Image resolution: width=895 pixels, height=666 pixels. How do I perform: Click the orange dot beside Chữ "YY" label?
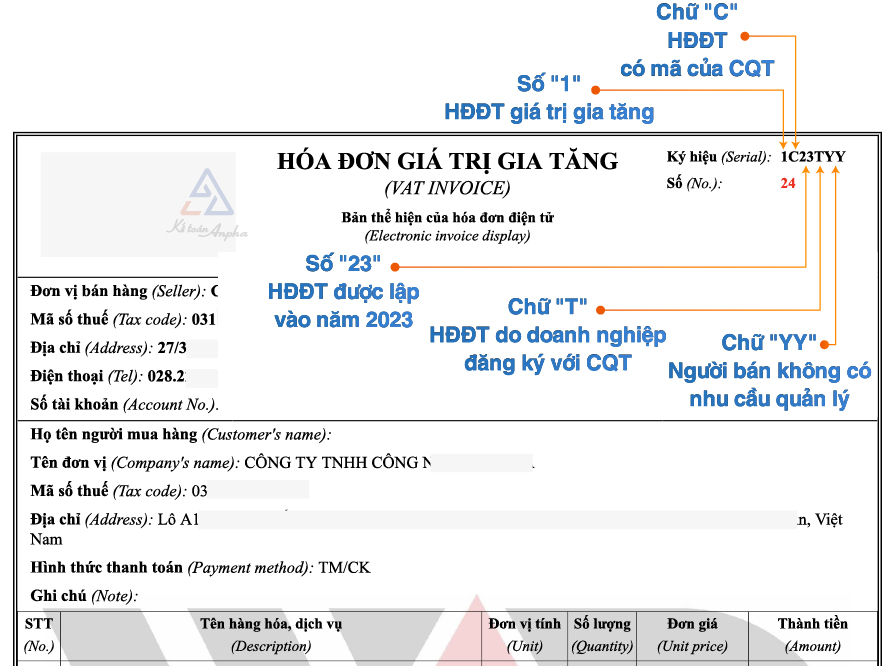tap(827, 344)
